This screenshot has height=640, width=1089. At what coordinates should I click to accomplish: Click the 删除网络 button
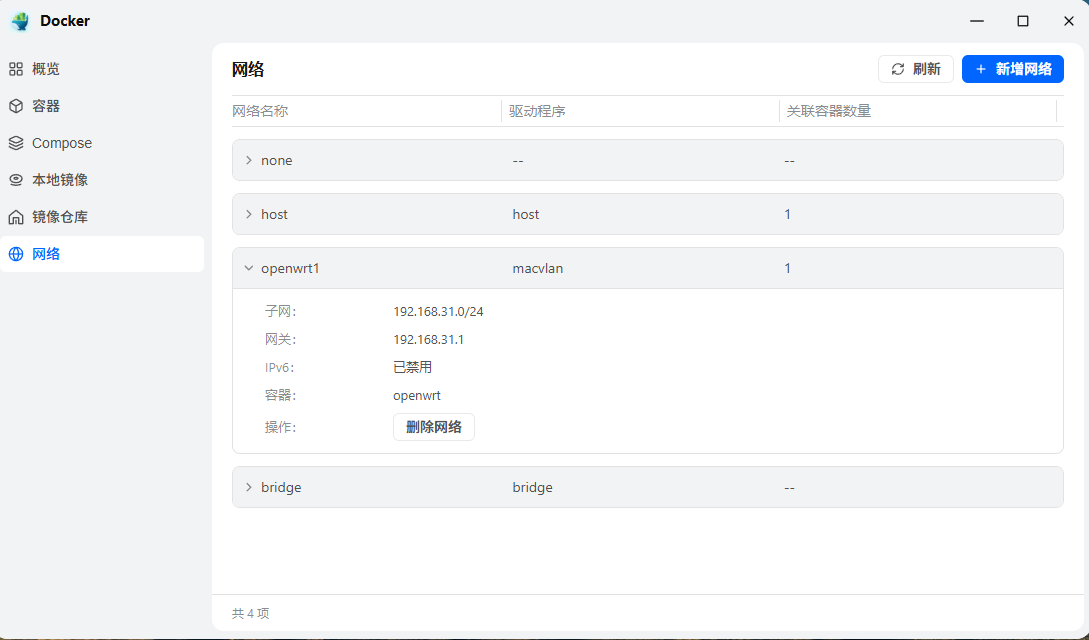(434, 427)
